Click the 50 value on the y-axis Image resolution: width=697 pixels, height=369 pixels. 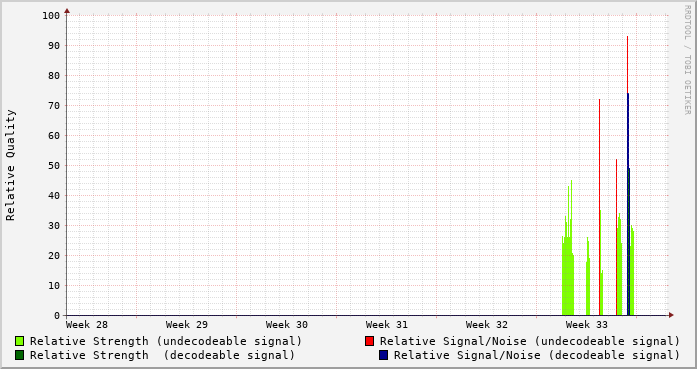point(54,165)
